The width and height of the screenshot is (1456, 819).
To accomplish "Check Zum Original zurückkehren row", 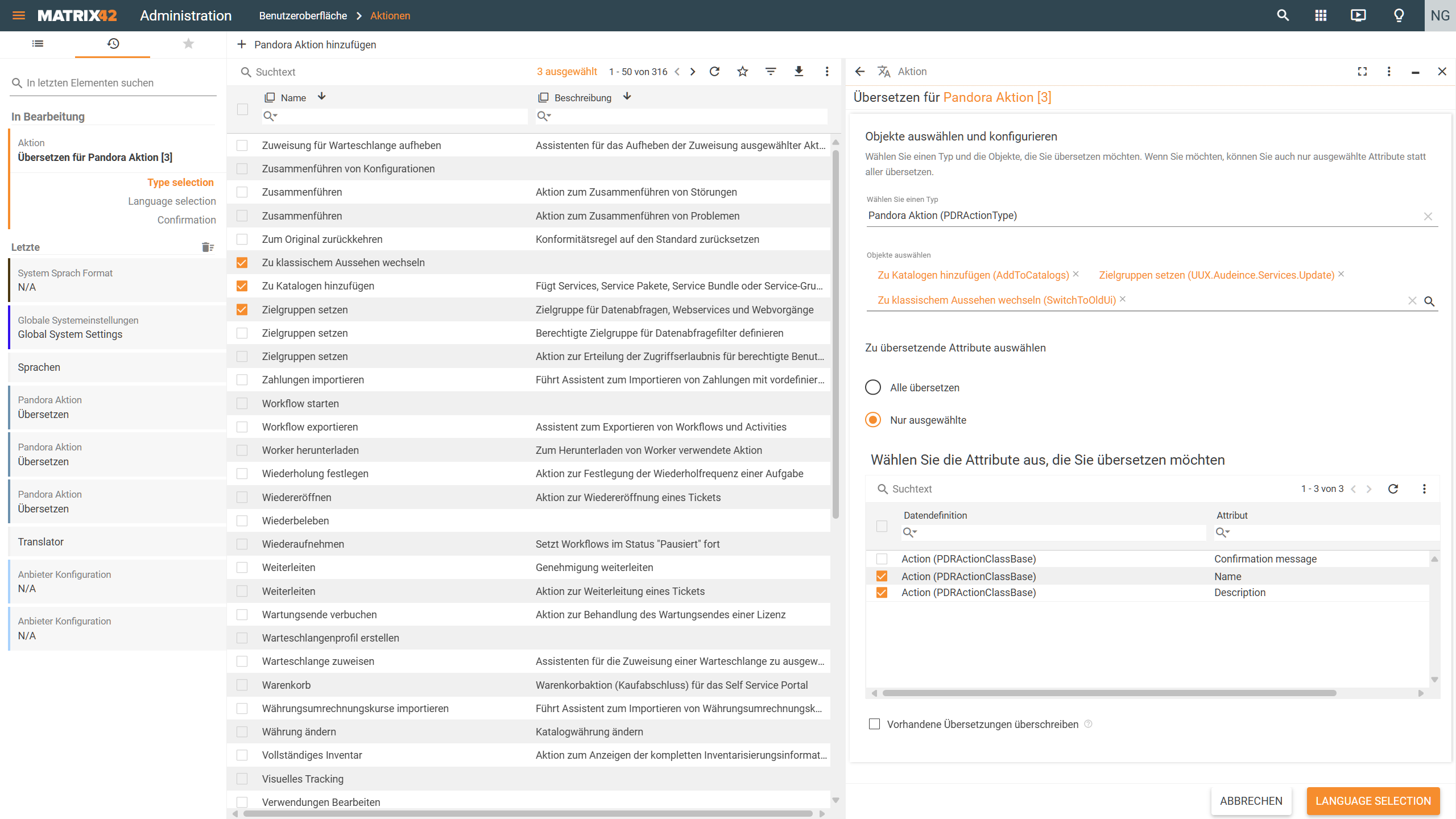I will 242,239.
